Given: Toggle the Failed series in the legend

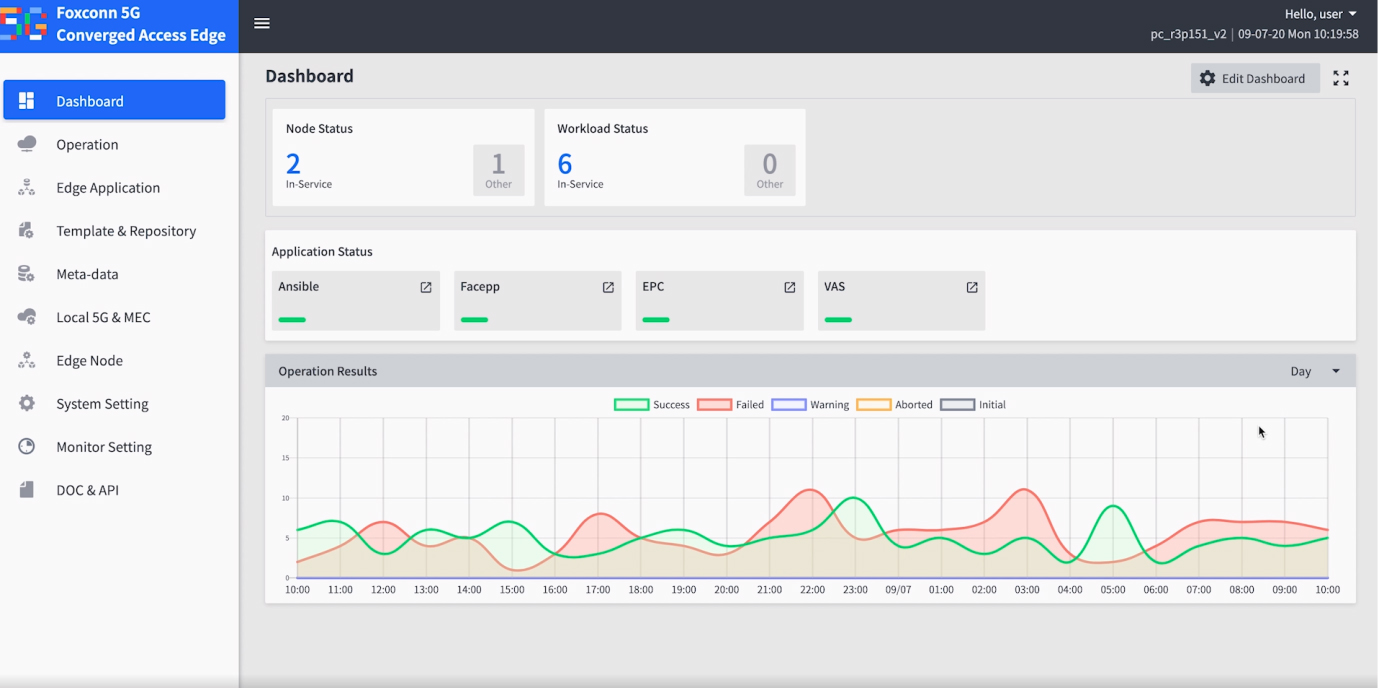Looking at the screenshot, I should pos(731,405).
